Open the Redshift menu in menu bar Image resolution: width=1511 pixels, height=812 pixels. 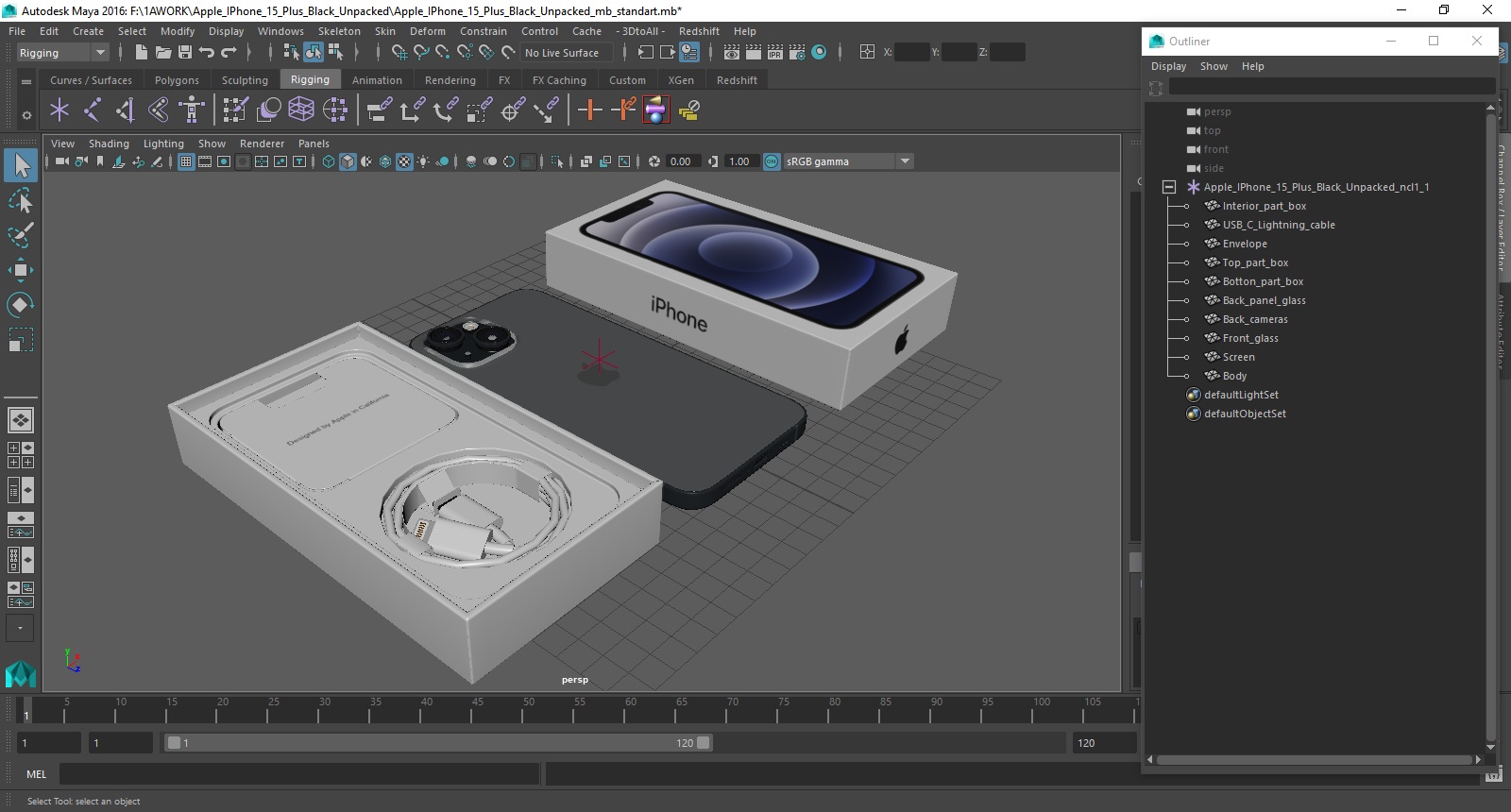point(699,31)
